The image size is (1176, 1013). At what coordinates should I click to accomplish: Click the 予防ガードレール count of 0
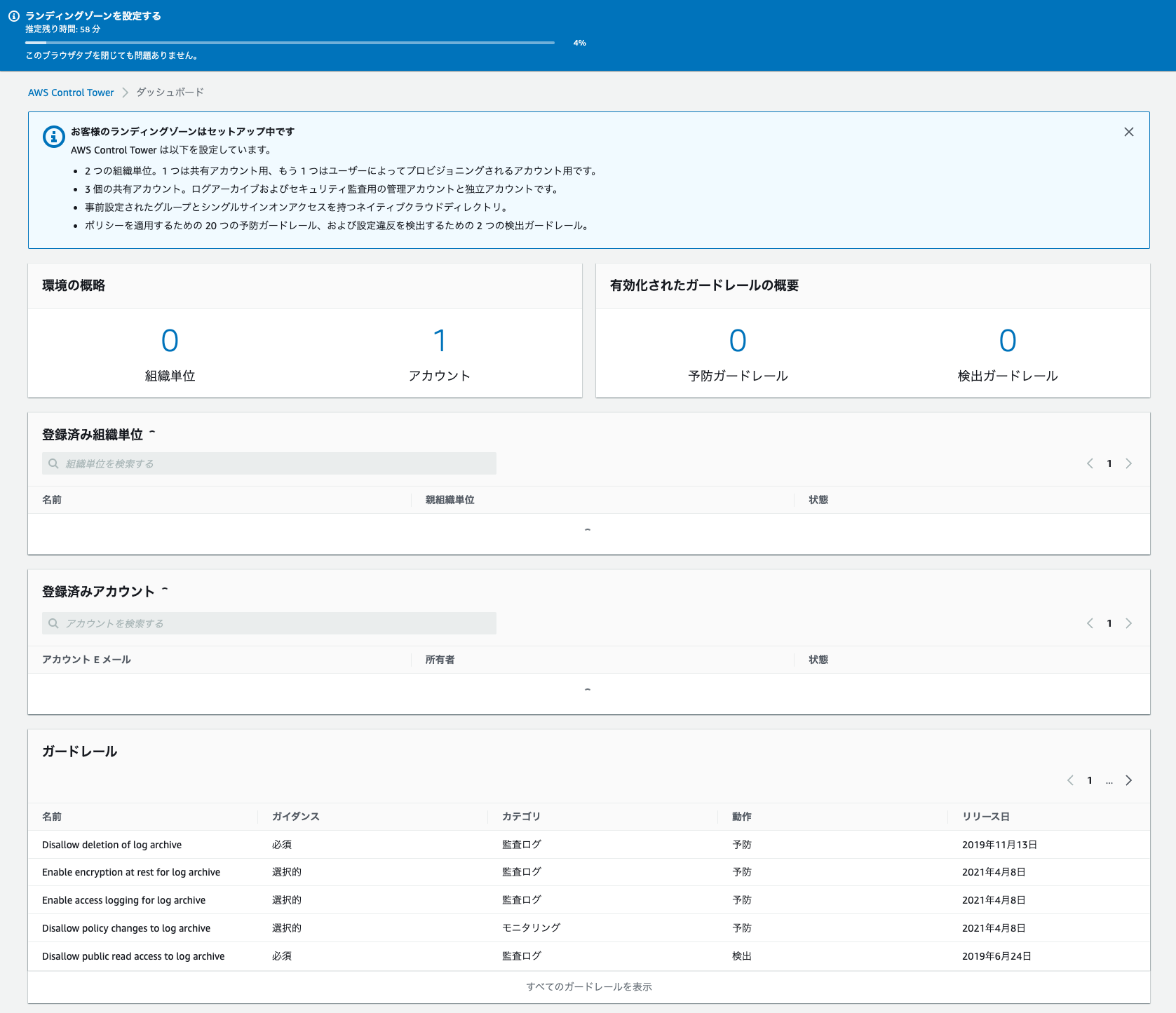pyautogui.click(x=738, y=341)
